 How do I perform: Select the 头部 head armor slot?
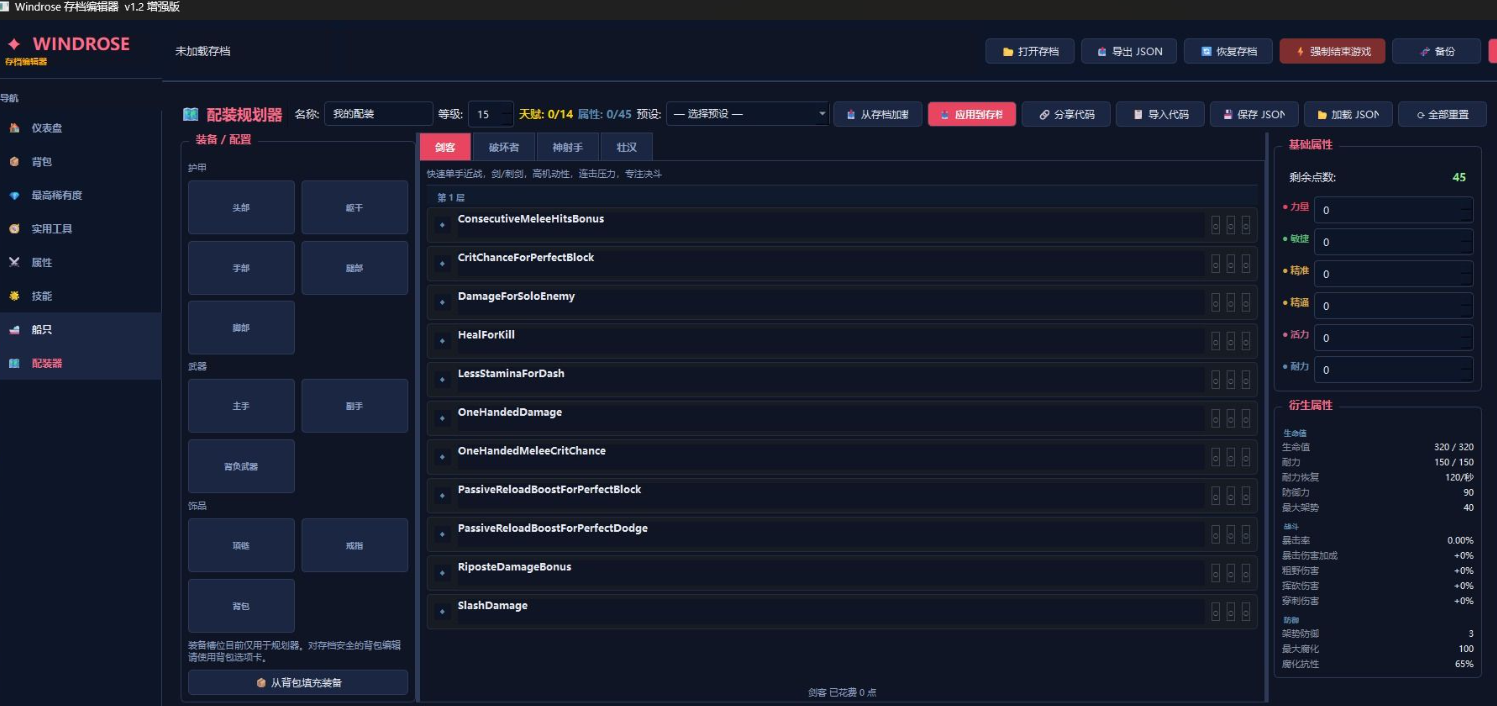click(241, 208)
